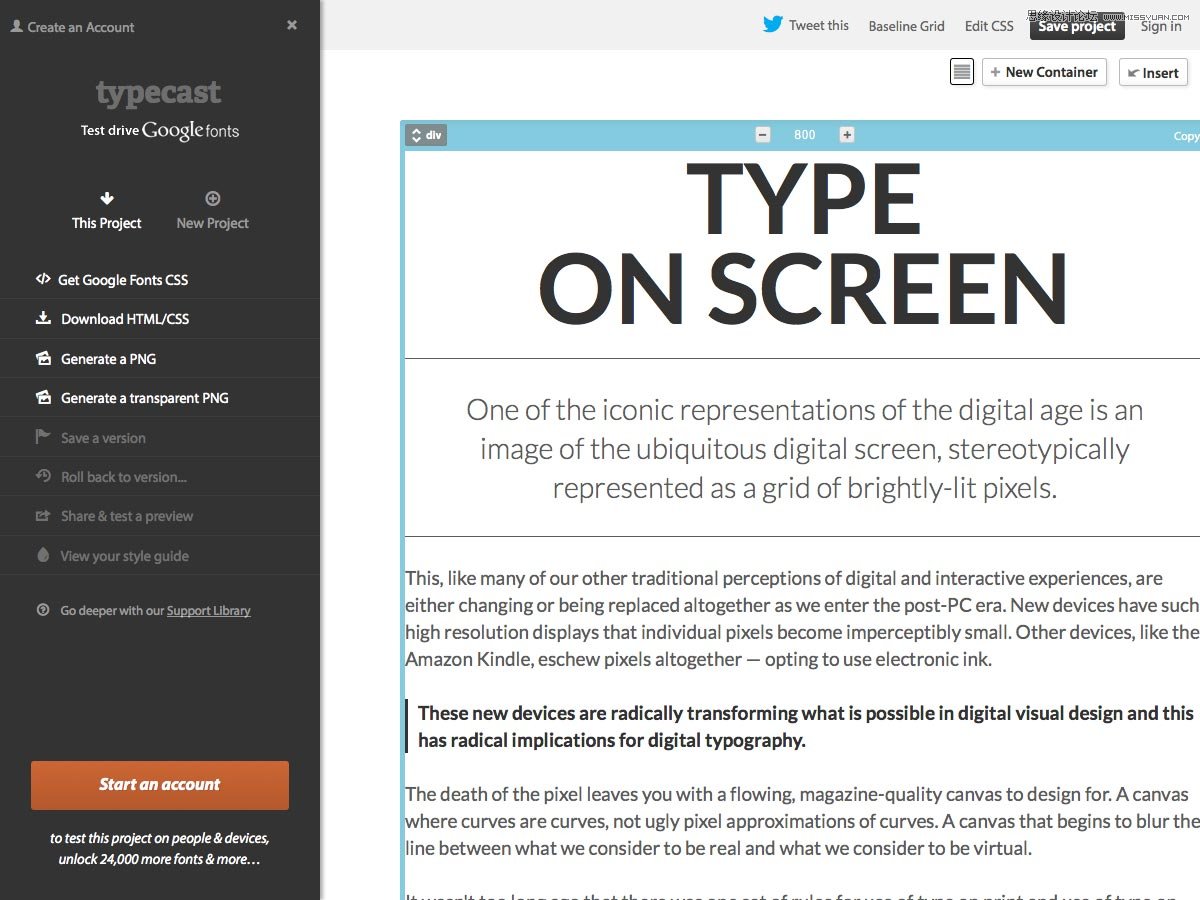
Task: Click the image icon beside Generate a PNG
Action: click(x=43, y=358)
